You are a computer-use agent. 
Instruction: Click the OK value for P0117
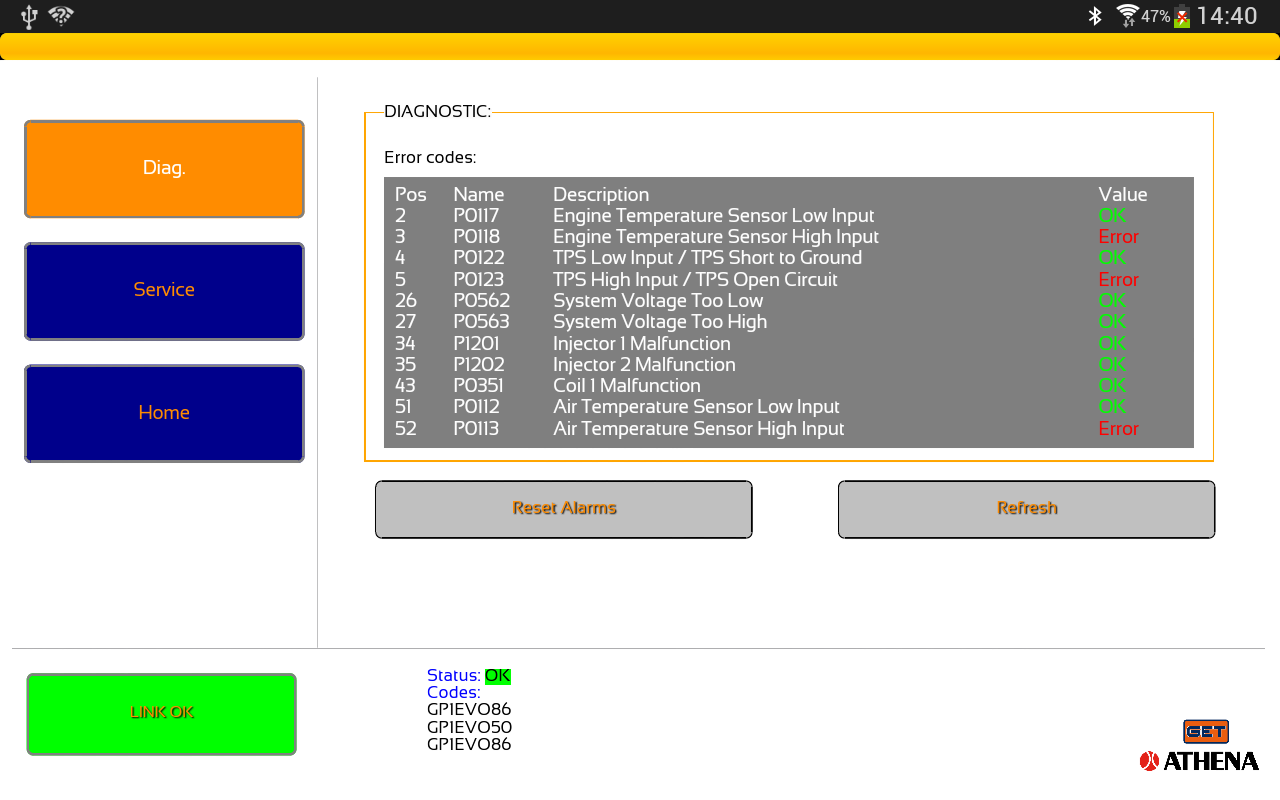pyautogui.click(x=1112, y=216)
